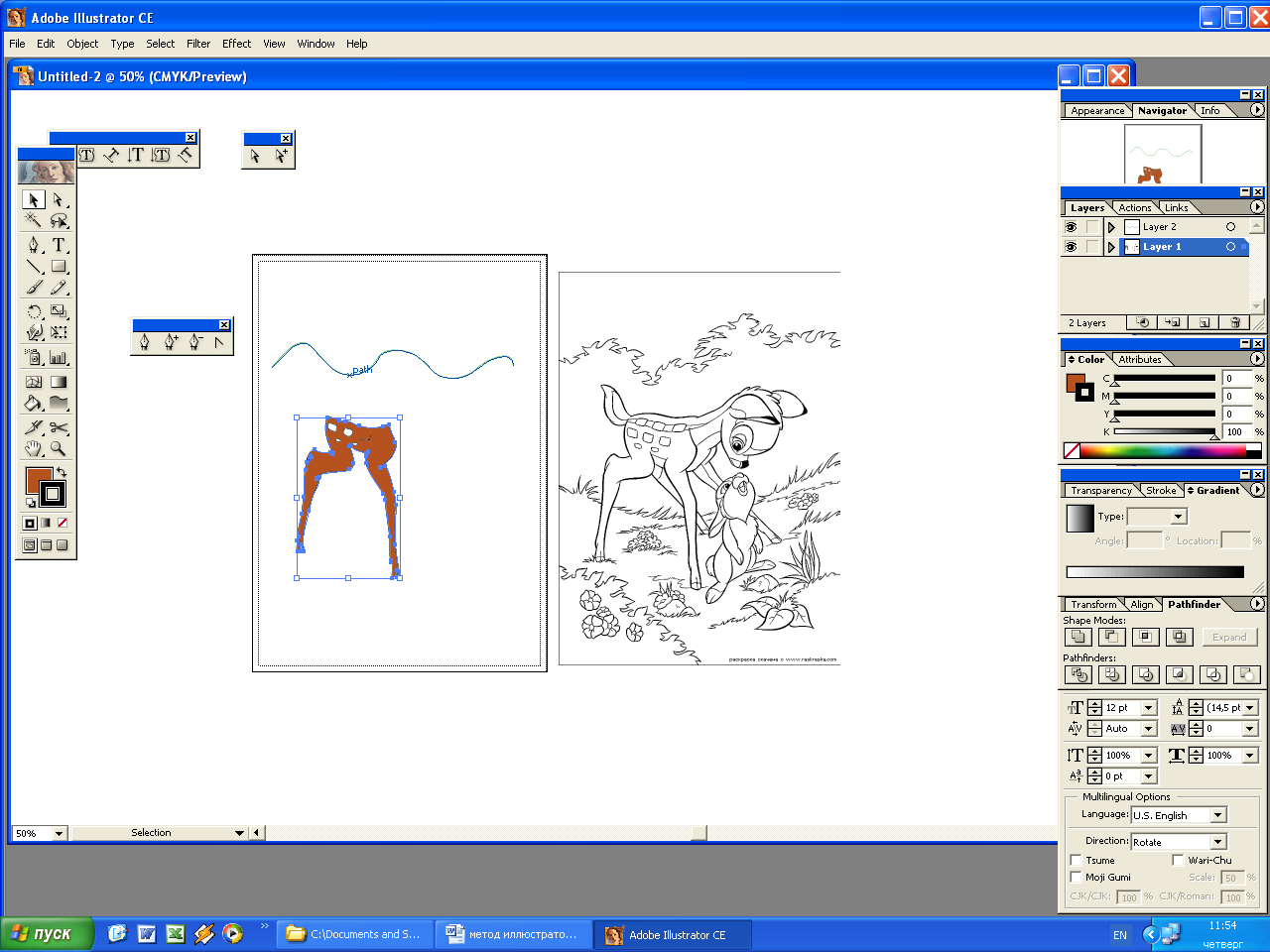Expand Layer 1 disclosure triangle
The image size is (1270, 952).
[x=1111, y=247]
